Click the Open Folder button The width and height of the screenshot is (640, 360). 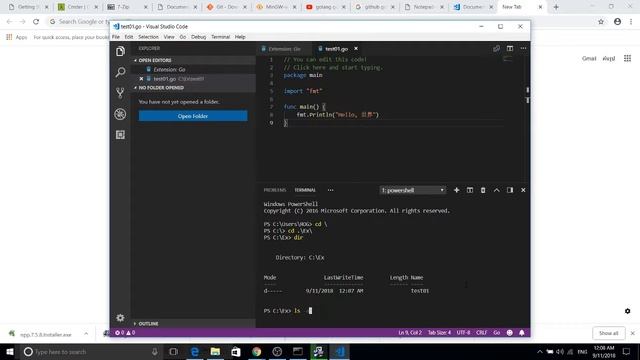tap(193, 116)
